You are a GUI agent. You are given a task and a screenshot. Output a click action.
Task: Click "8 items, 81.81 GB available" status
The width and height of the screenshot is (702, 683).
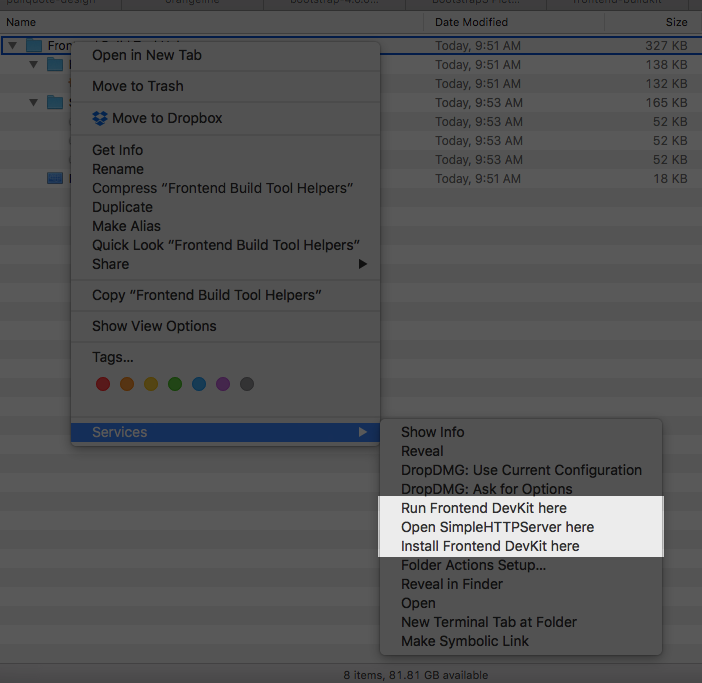coord(415,675)
